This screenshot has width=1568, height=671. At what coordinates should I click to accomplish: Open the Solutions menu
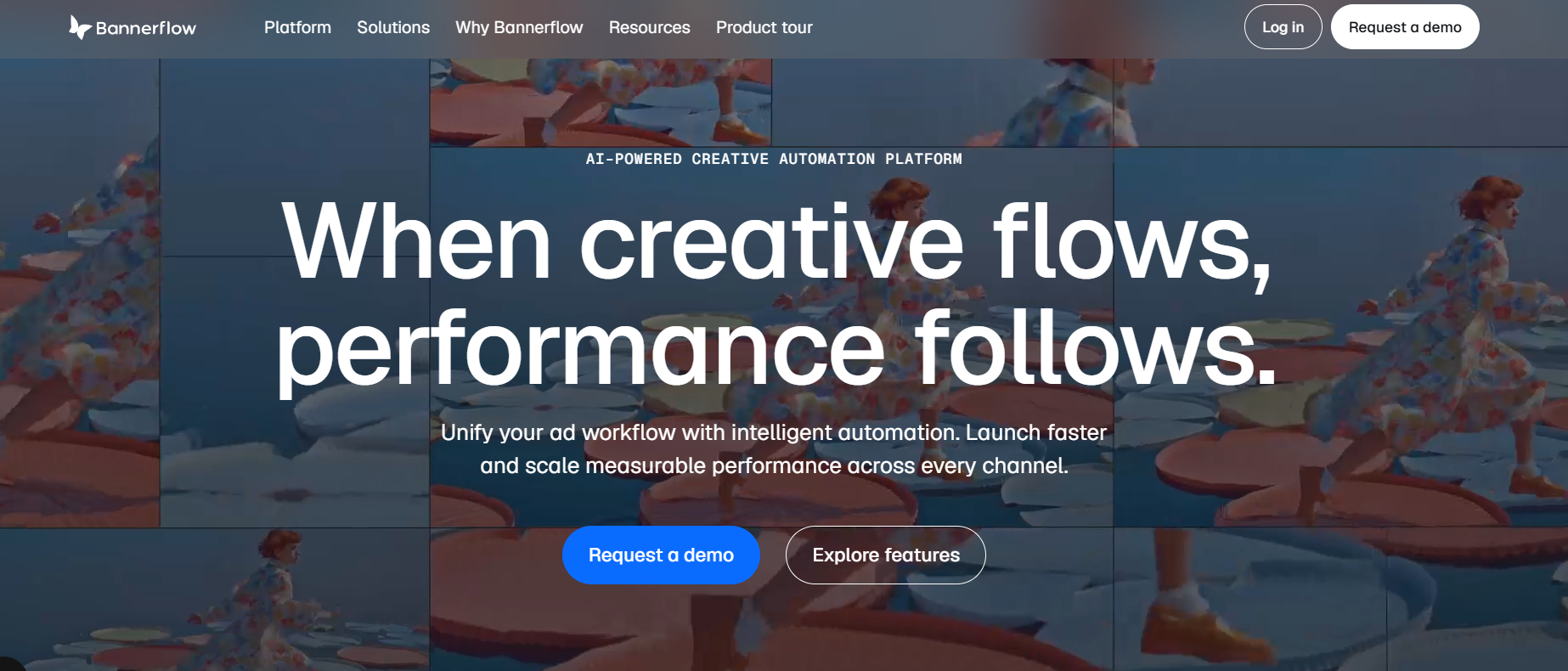click(393, 27)
